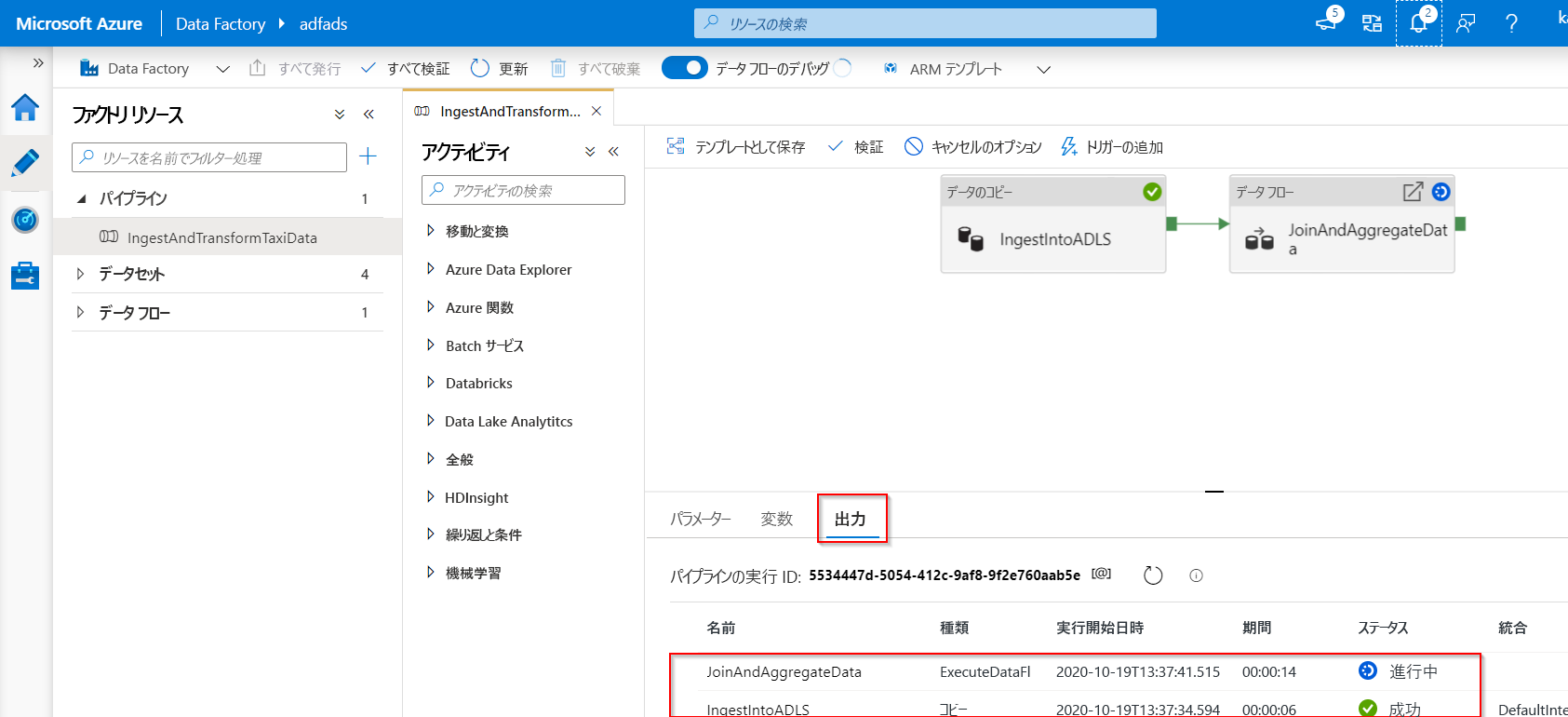Open the ARM テンプレート dropdown
Image resolution: width=1568 pixels, height=717 pixels.
1043,69
